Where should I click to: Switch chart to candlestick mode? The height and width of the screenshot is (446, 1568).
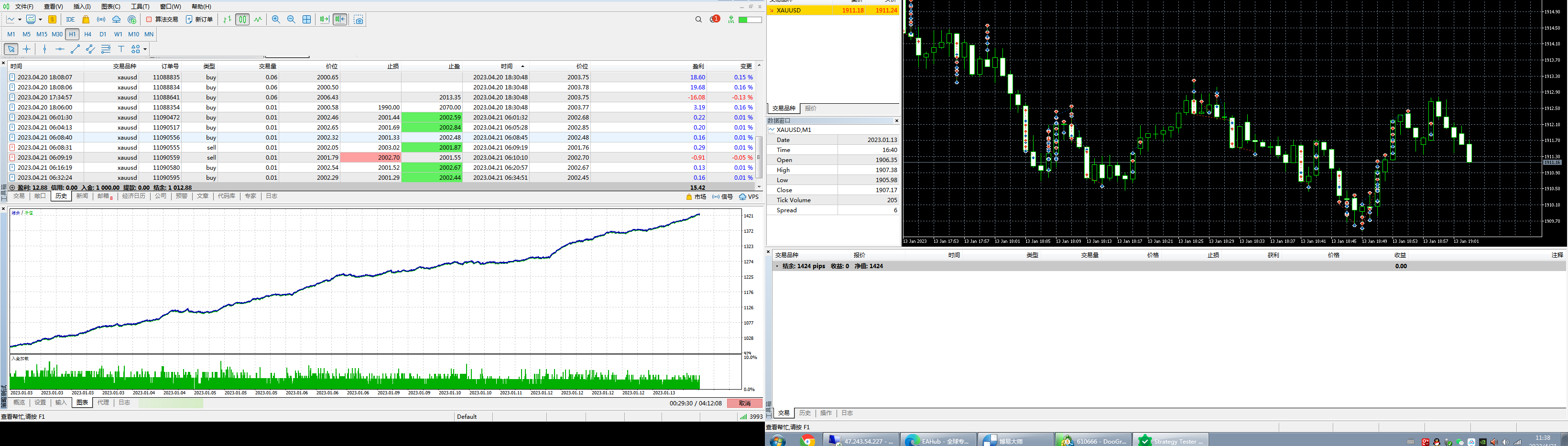pyautogui.click(x=242, y=20)
